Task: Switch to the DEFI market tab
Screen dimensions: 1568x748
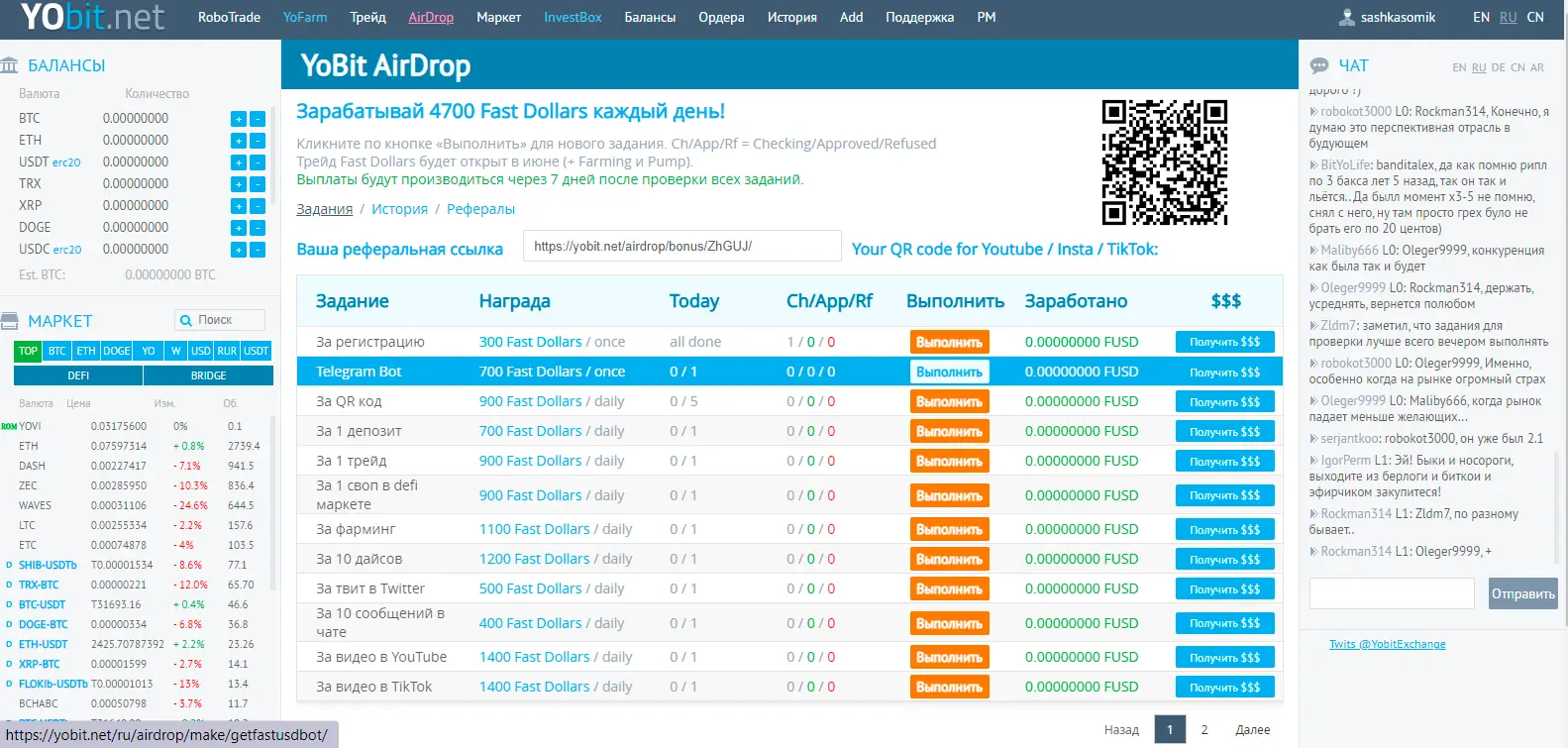Action: click(78, 375)
